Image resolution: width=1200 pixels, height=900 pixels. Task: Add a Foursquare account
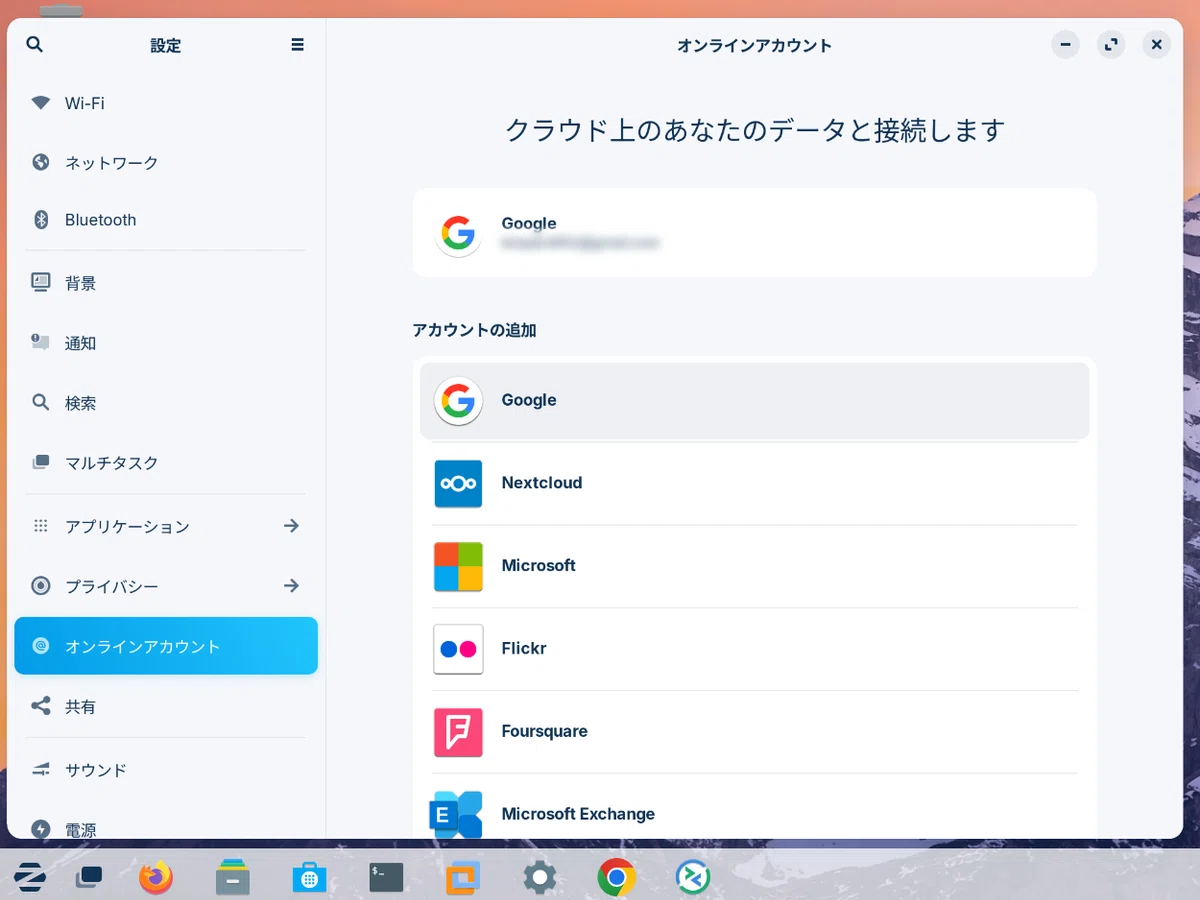click(x=755, y=732)
